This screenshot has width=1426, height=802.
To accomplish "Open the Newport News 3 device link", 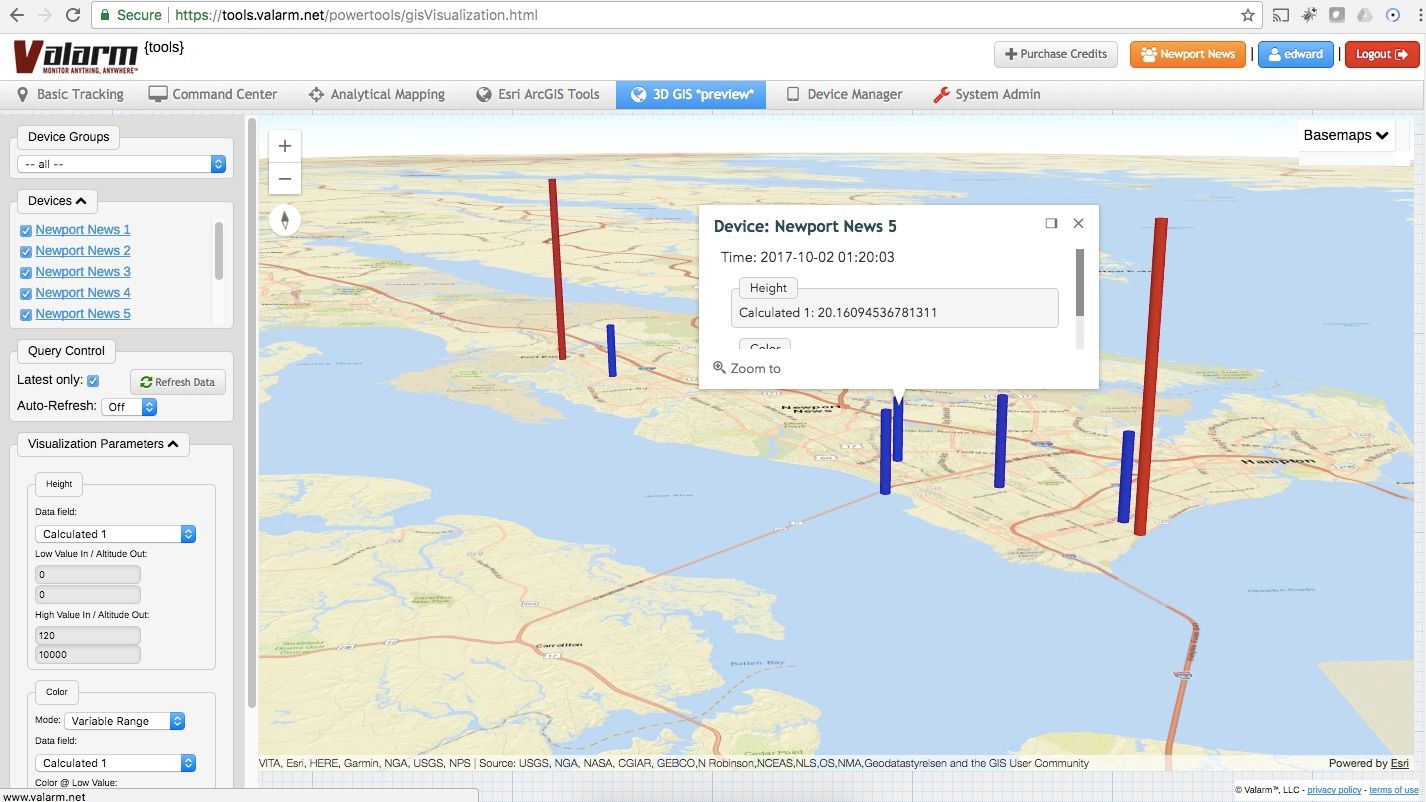I will click(81, 271).
